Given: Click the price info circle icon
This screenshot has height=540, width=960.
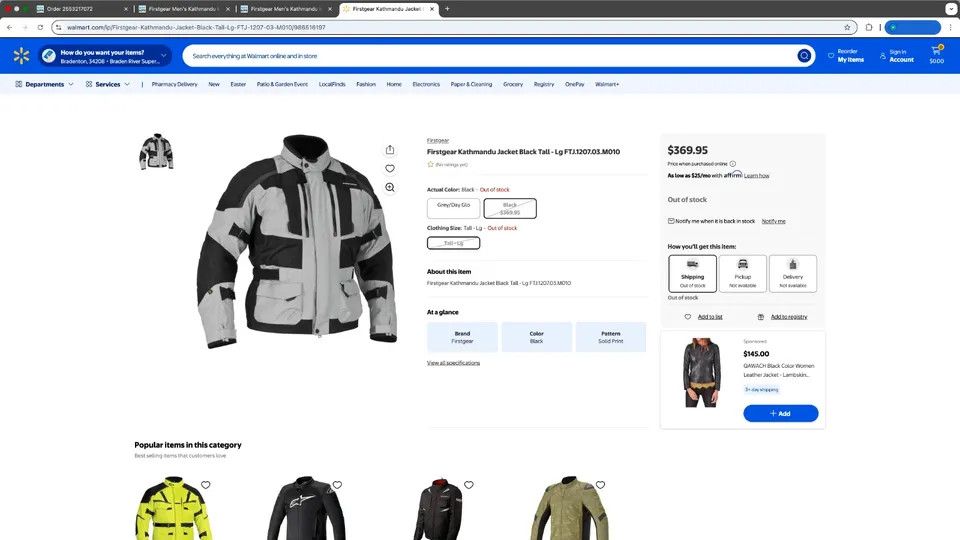Looking at the screenshot, I should (x=732, y=164).
